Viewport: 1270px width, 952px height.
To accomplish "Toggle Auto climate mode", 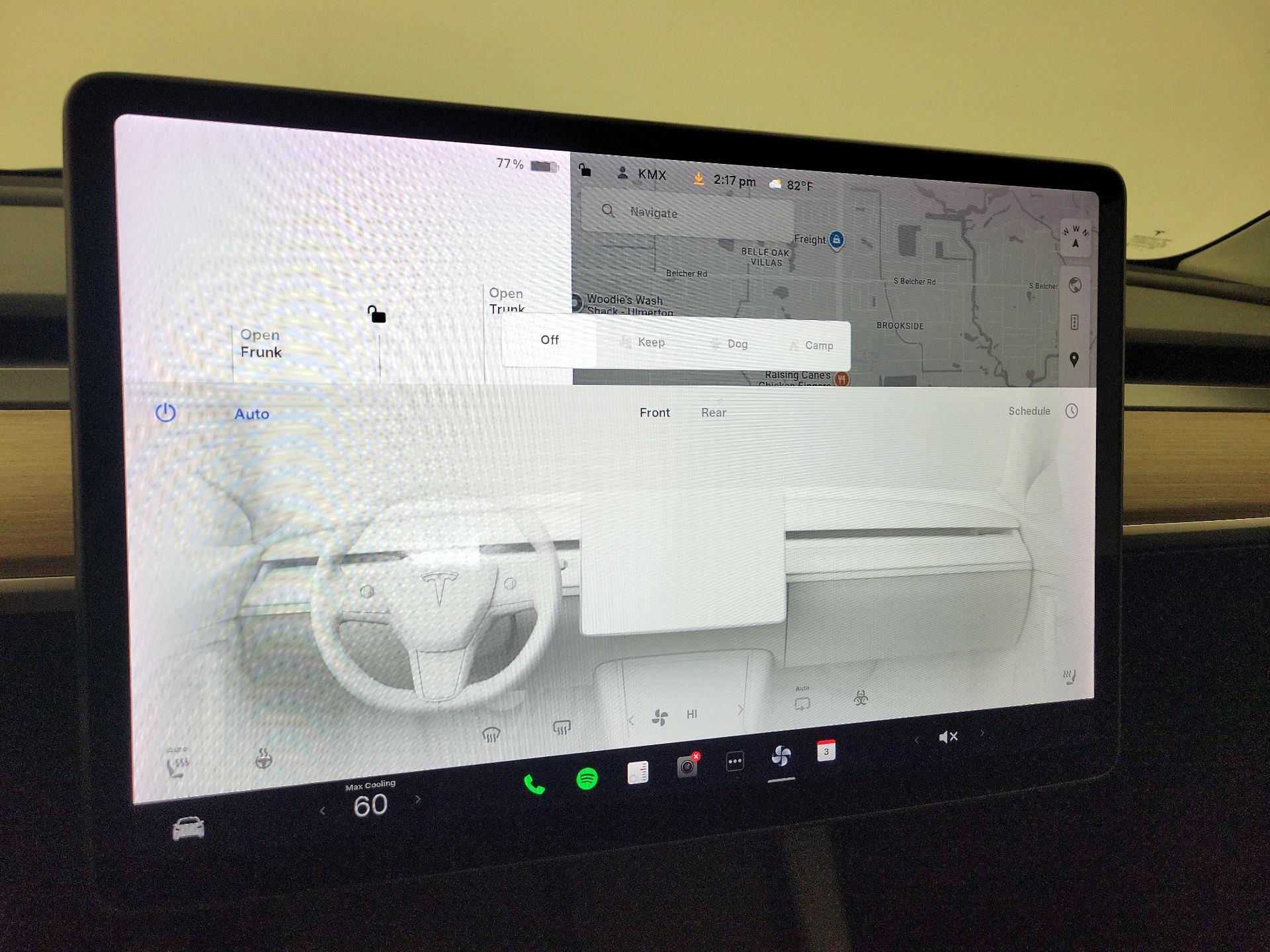I will 252,414.
